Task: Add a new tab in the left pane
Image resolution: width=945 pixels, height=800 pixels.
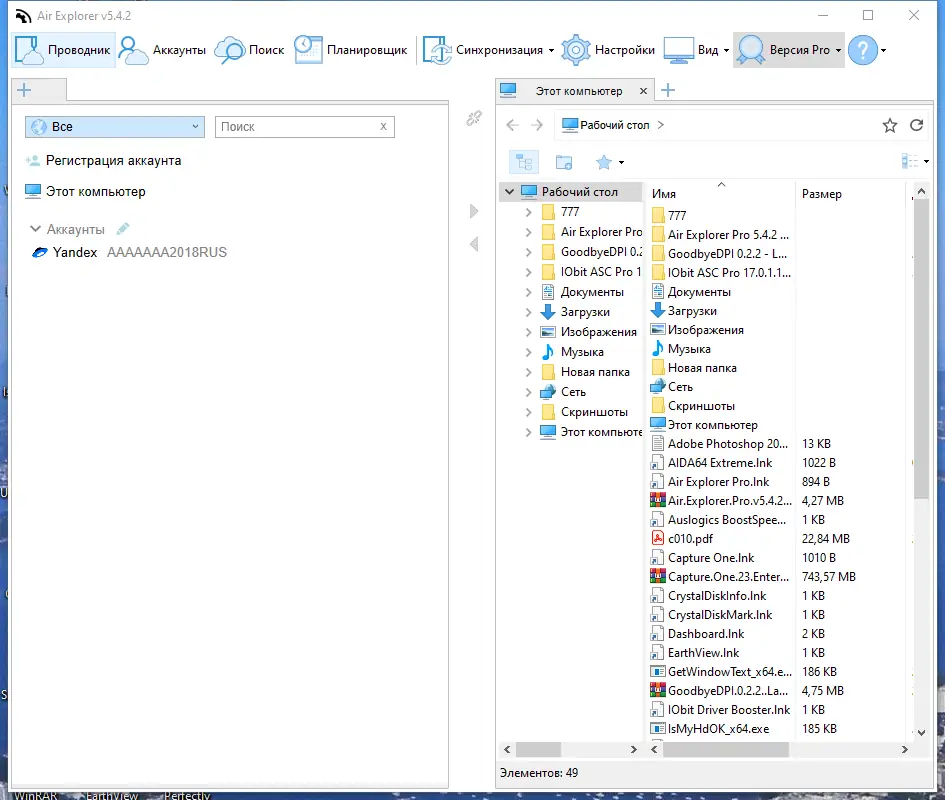Action: [24, 90]
